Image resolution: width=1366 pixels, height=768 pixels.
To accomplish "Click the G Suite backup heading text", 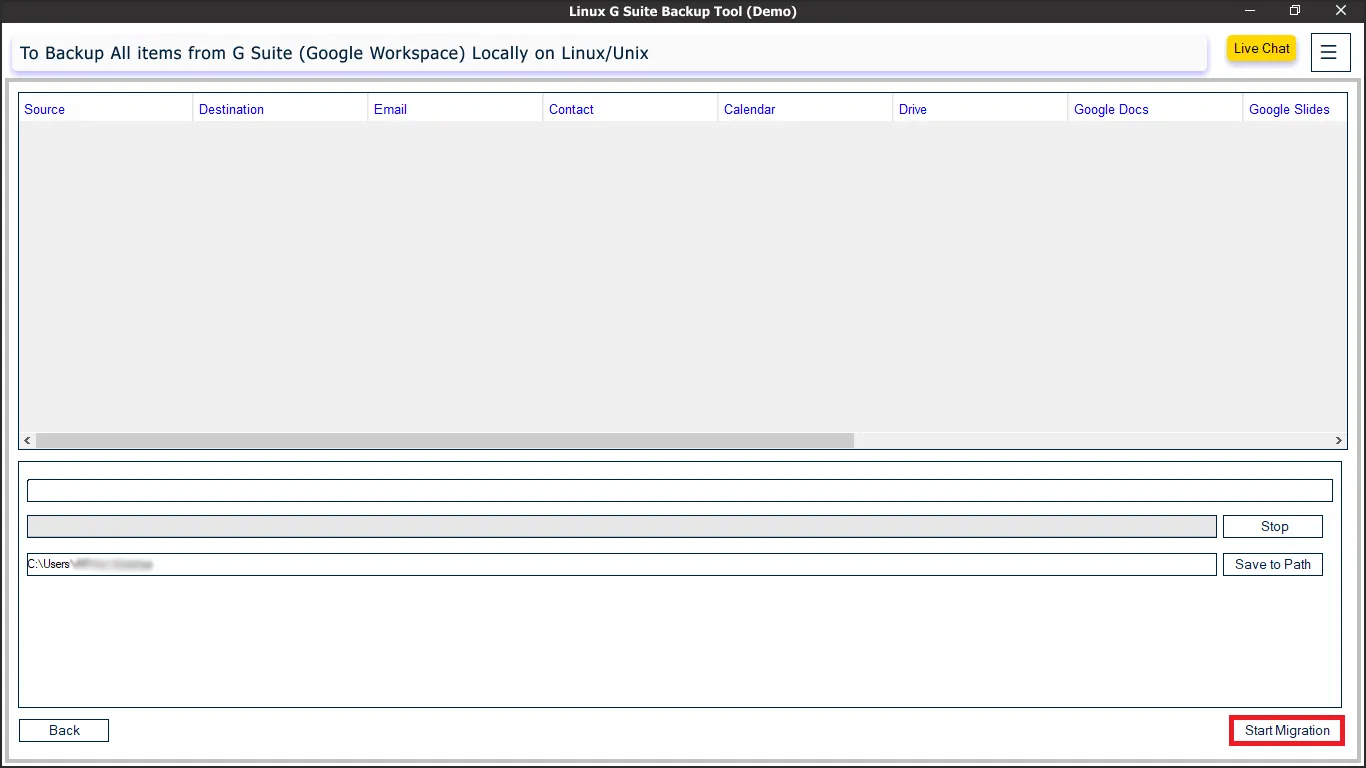I will click(334, 54).
